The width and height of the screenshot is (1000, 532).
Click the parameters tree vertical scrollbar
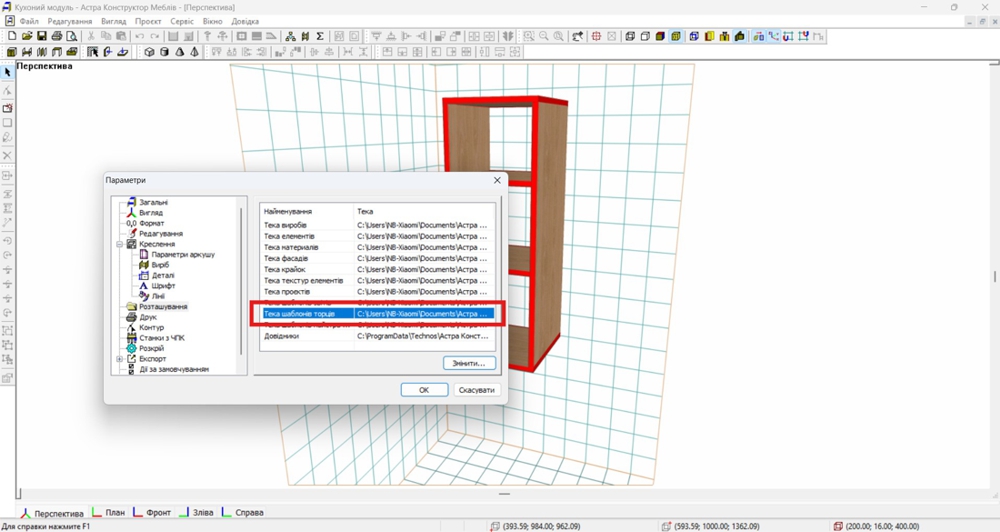(242, 281)
